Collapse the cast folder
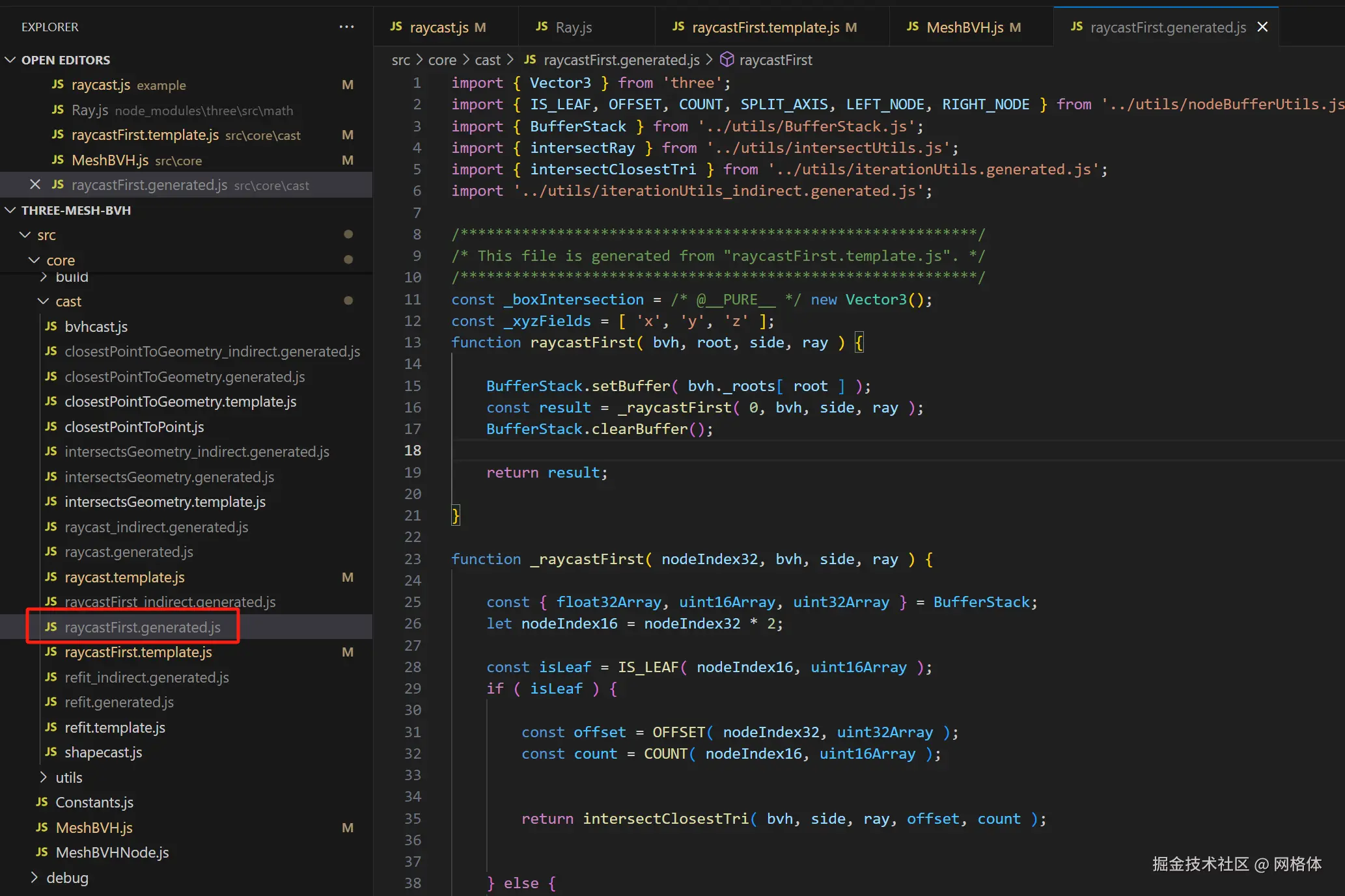Screen dimensions: 1345x896 point(43,301)
